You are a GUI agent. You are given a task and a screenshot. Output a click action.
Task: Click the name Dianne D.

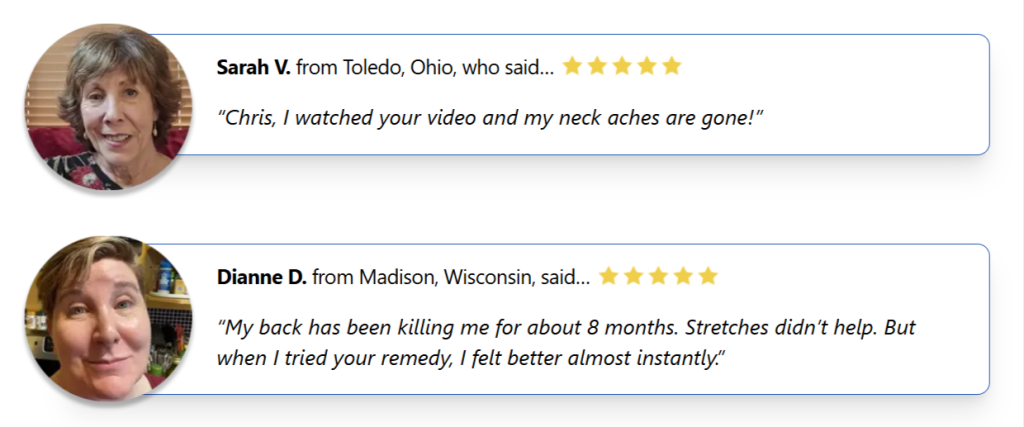click(261, 277)
